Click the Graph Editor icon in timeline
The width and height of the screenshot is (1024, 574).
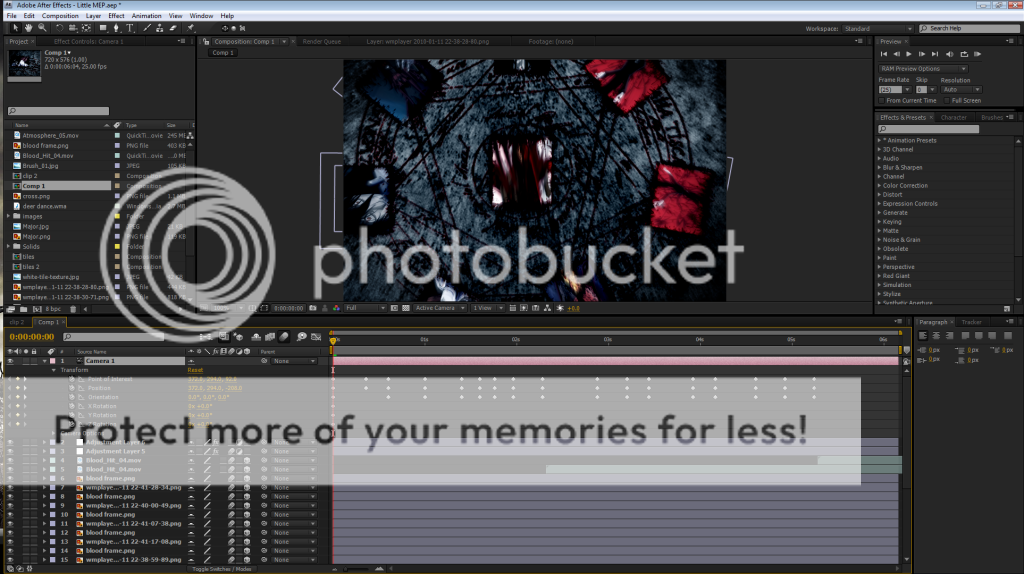317,337
